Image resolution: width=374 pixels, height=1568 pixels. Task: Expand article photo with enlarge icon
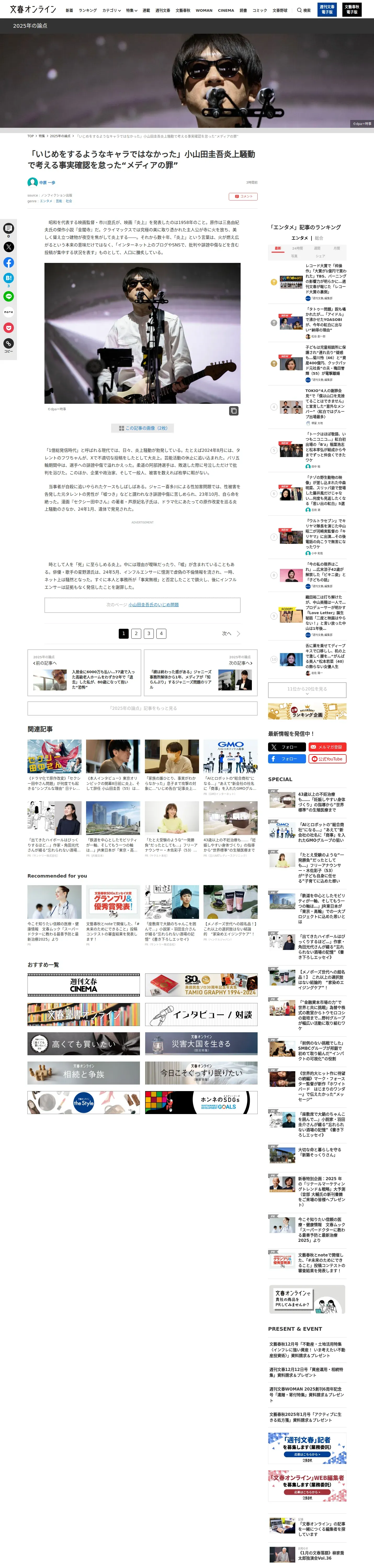[233, 411]
